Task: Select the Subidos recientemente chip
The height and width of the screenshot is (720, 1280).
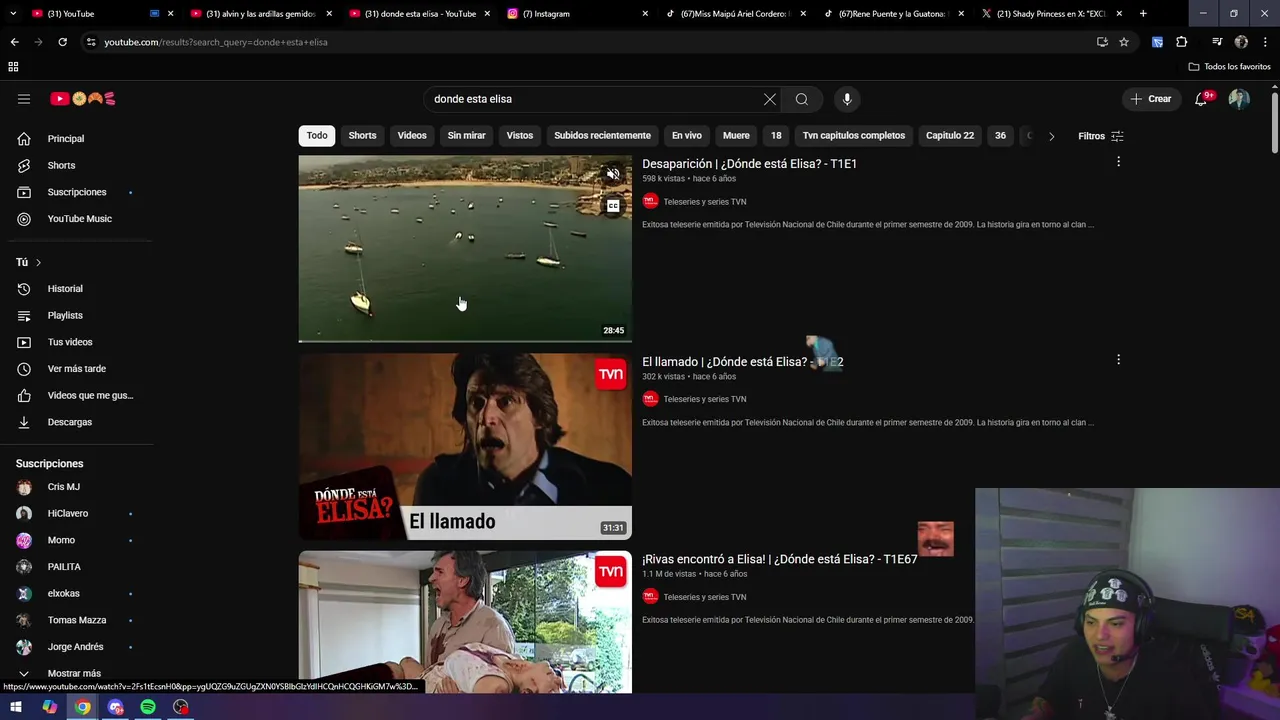Action: point(602,136)
